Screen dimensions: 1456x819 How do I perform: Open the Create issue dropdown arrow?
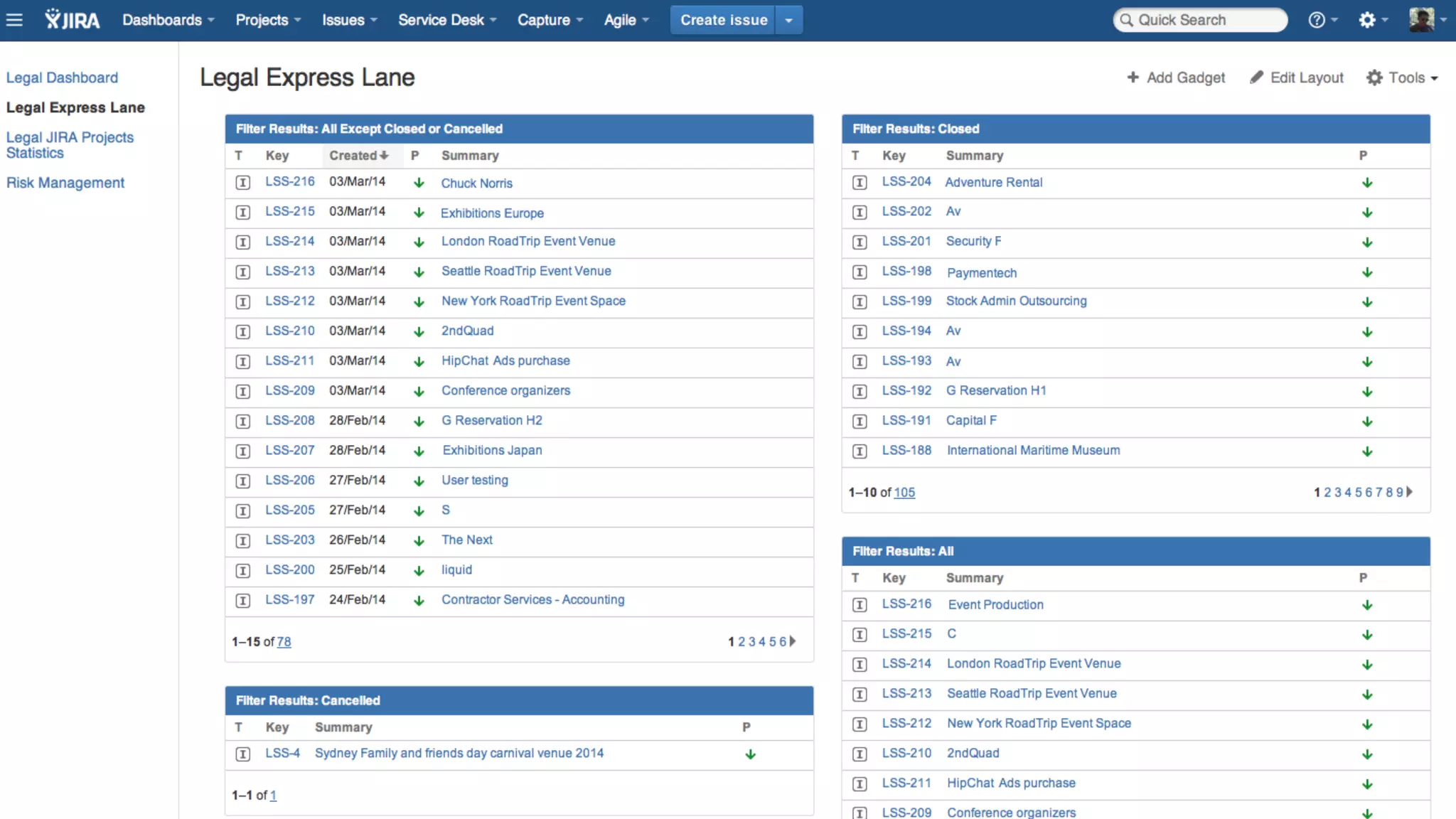[788, 20]
